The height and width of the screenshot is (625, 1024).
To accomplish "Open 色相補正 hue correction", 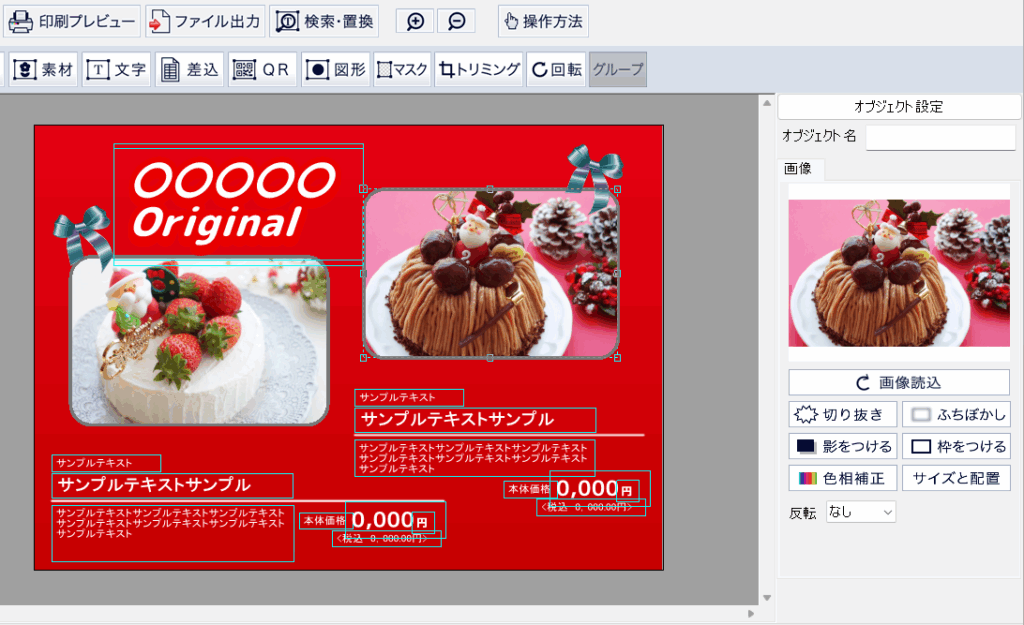I will pyautogui.click(x=841, y=478).
